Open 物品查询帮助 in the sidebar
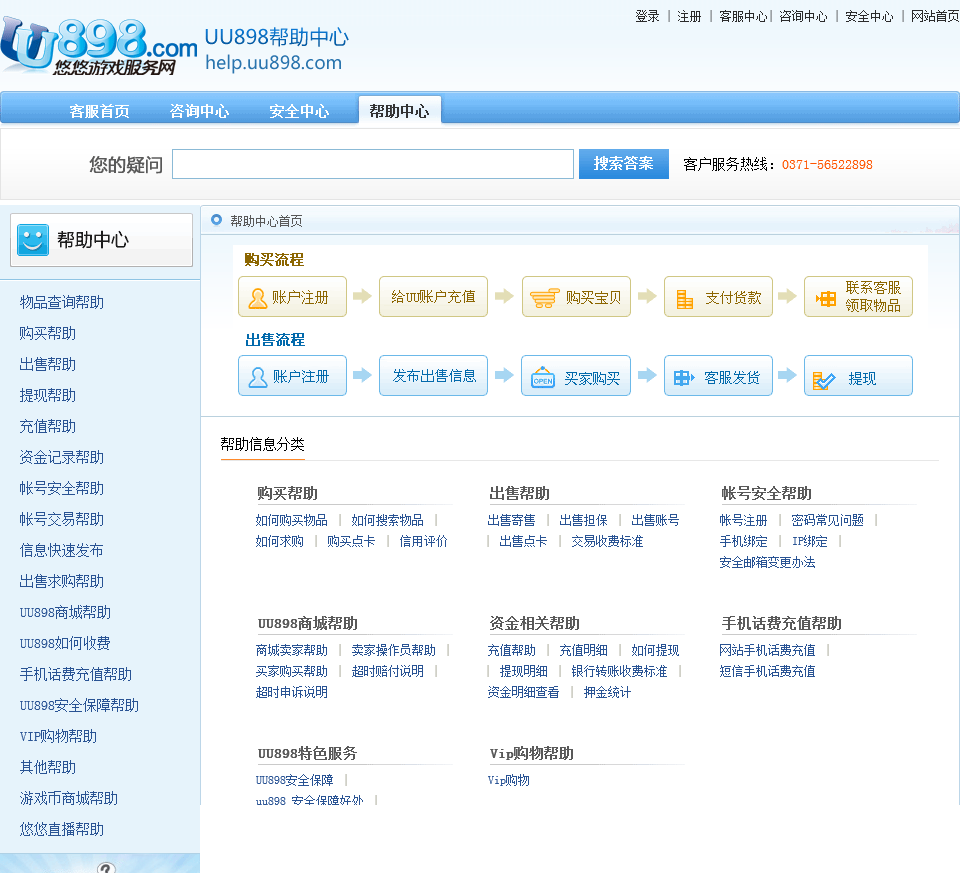The width and height of the screenshot is (960, 873). point(62,302)
